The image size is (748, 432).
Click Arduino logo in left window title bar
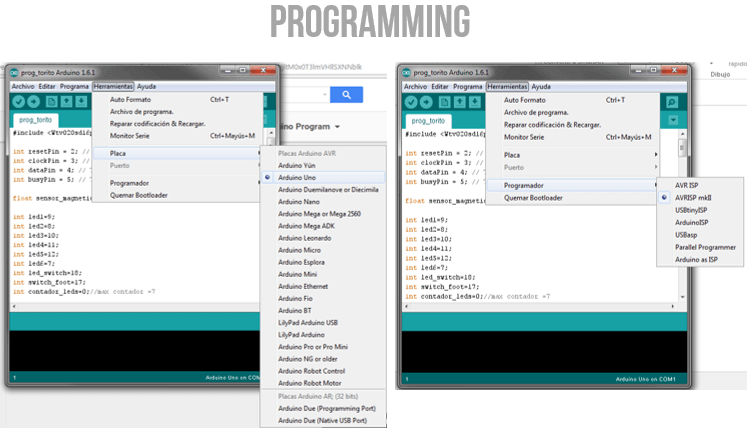pos(14,72)
